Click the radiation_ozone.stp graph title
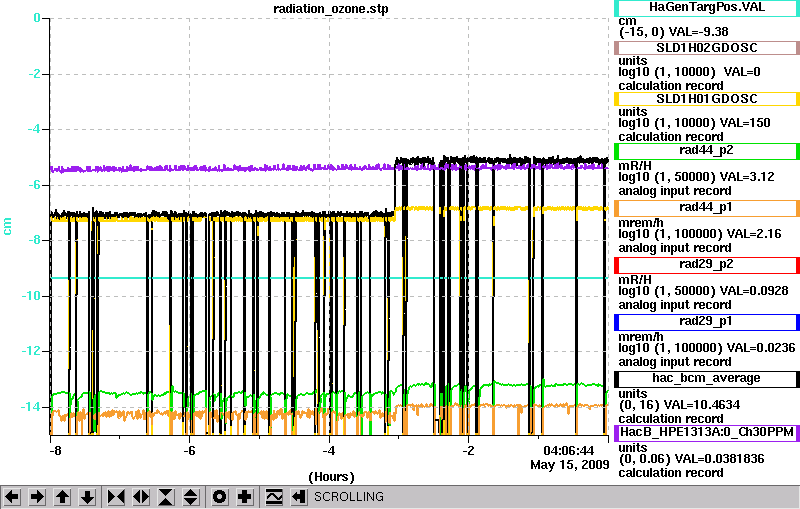The height and width of the screenshot is (509, 800). pos(331,9)
